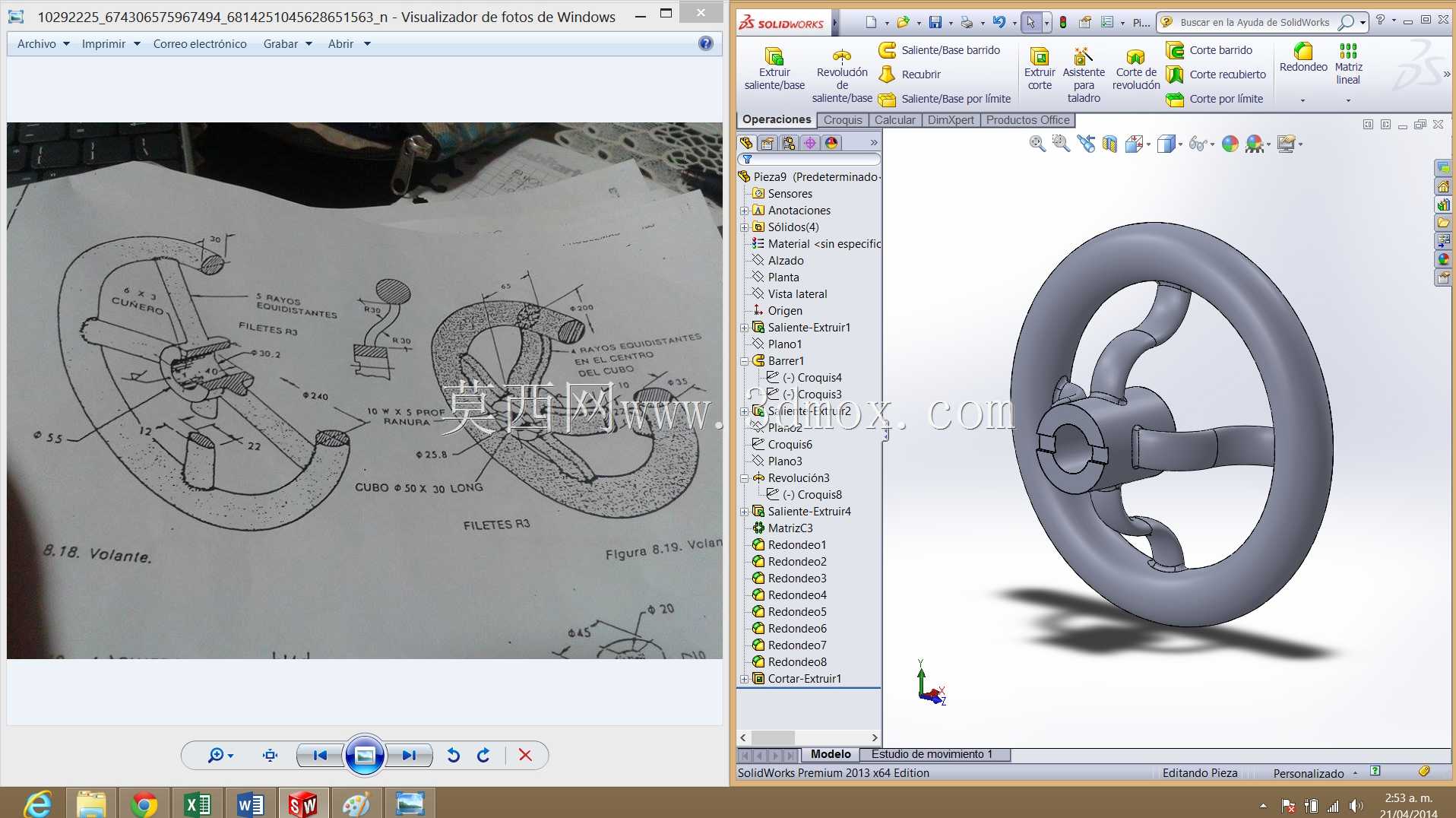Expand the Saliente-Extruir1 feature
The height and width of the screenshot is (818, 1456).
[x=744, y=328]
